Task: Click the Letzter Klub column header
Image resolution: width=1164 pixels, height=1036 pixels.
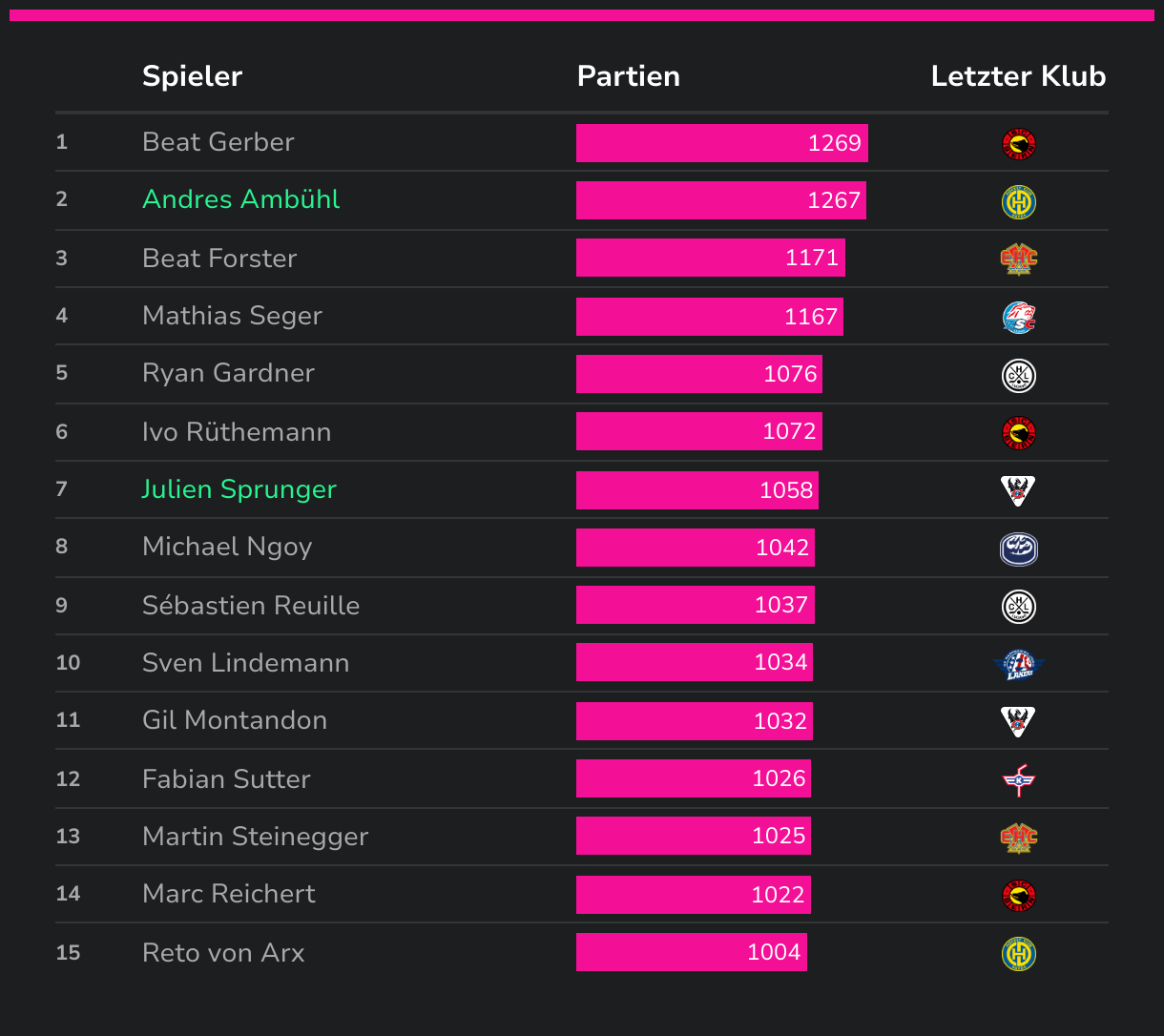Action: tap(1018, 76)
